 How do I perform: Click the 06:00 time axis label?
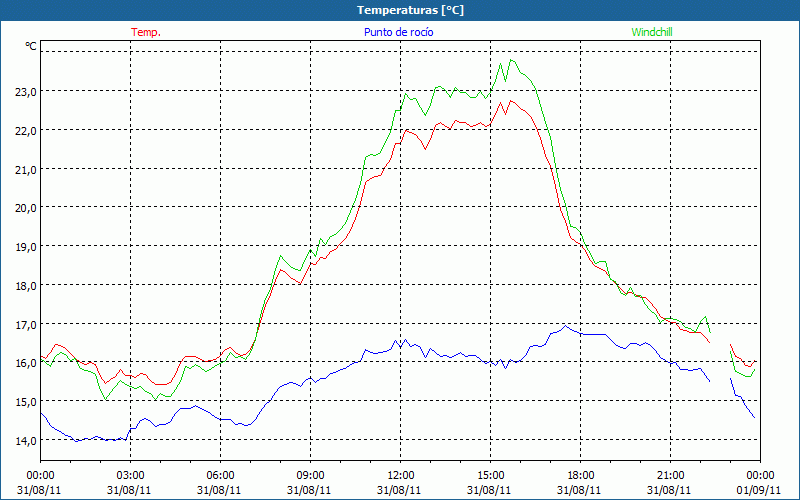point(220,476)
